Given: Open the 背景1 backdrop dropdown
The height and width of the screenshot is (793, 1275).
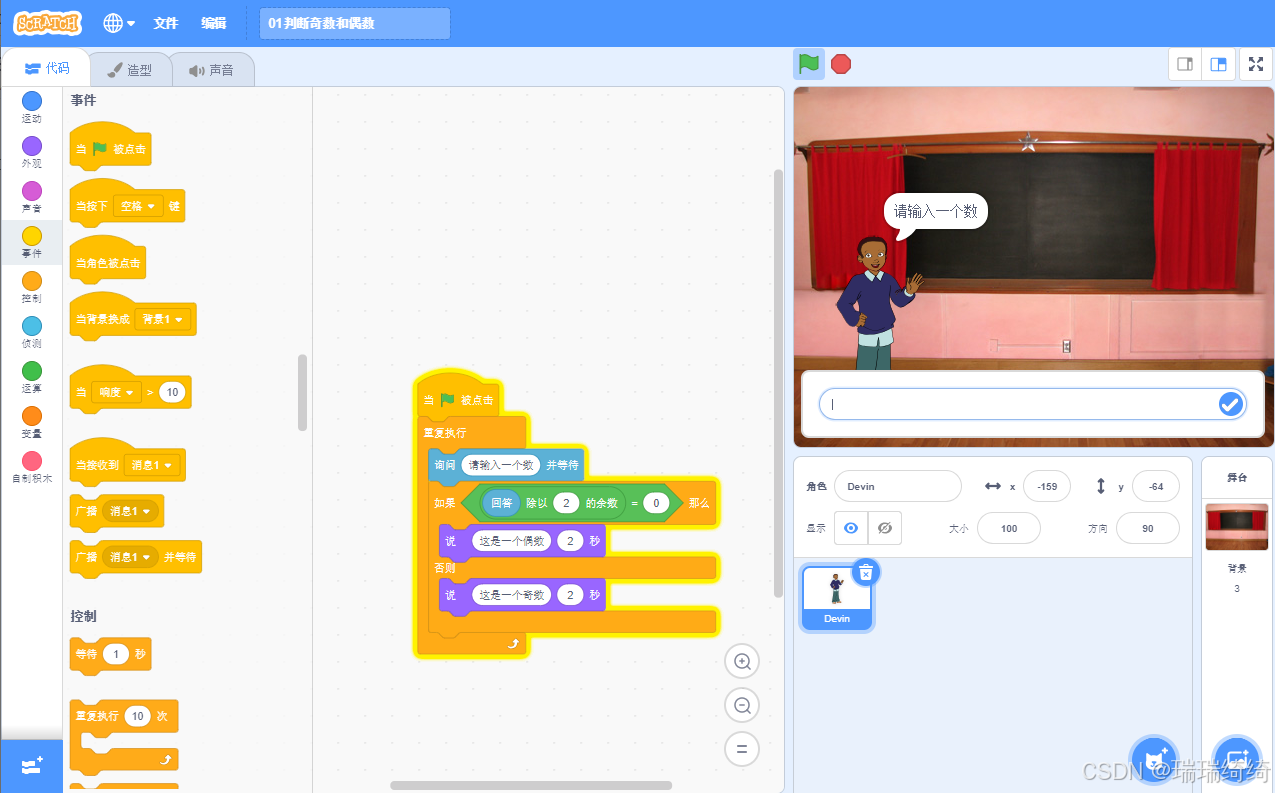Looking at the screenshot, I should (162, 319).
